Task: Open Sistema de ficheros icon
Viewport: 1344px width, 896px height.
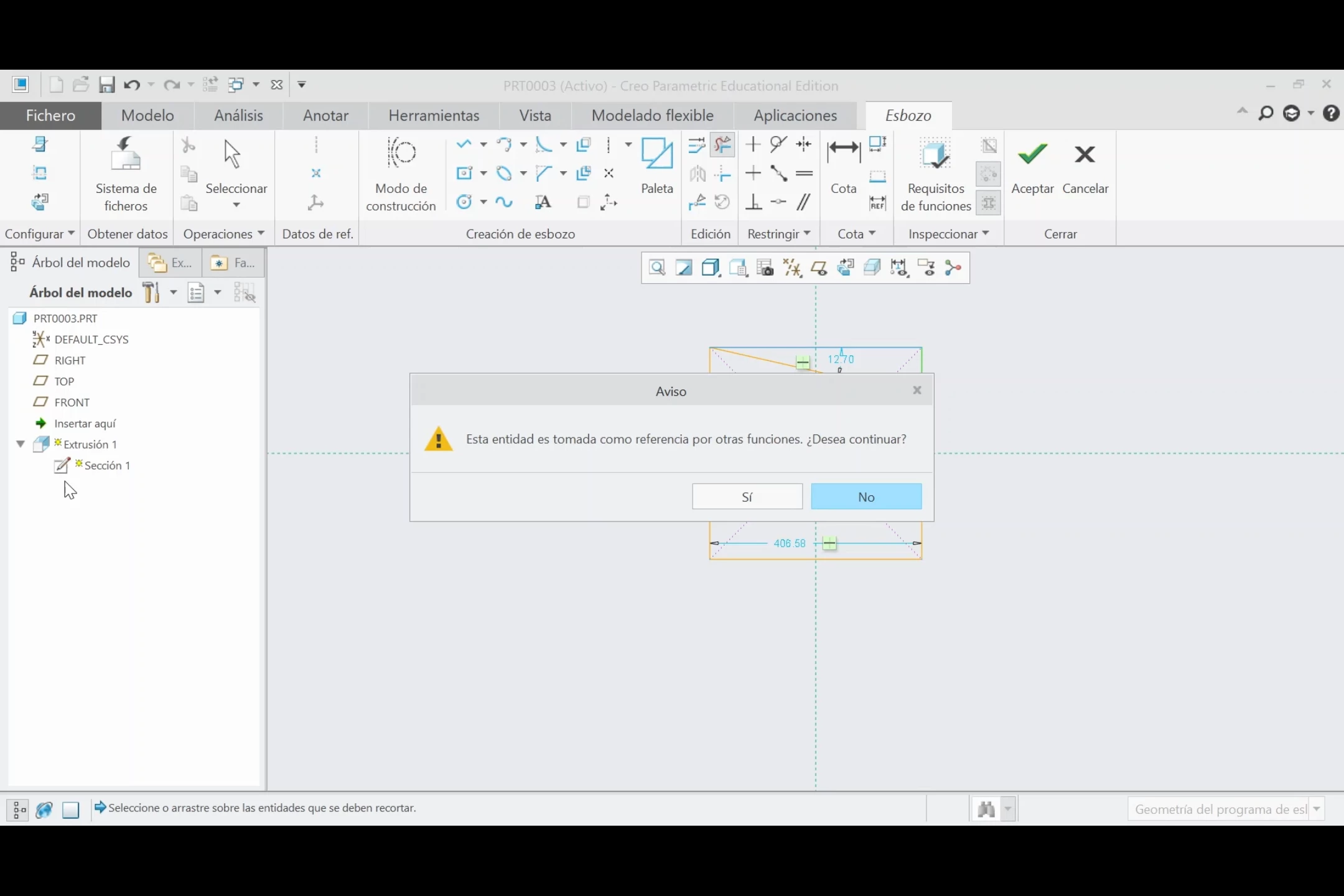Action: pyautogui.click(x=126, y=154)
